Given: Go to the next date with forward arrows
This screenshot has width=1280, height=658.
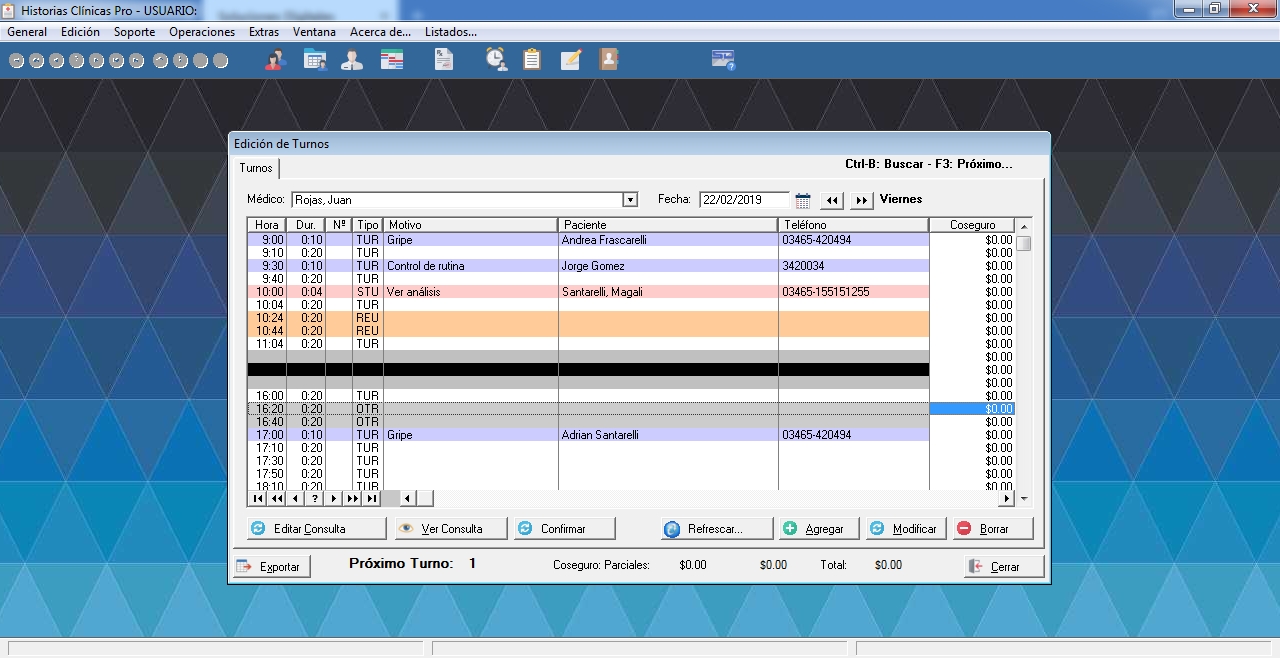Looking at the screenshot, I should click(x=861, y=200).
